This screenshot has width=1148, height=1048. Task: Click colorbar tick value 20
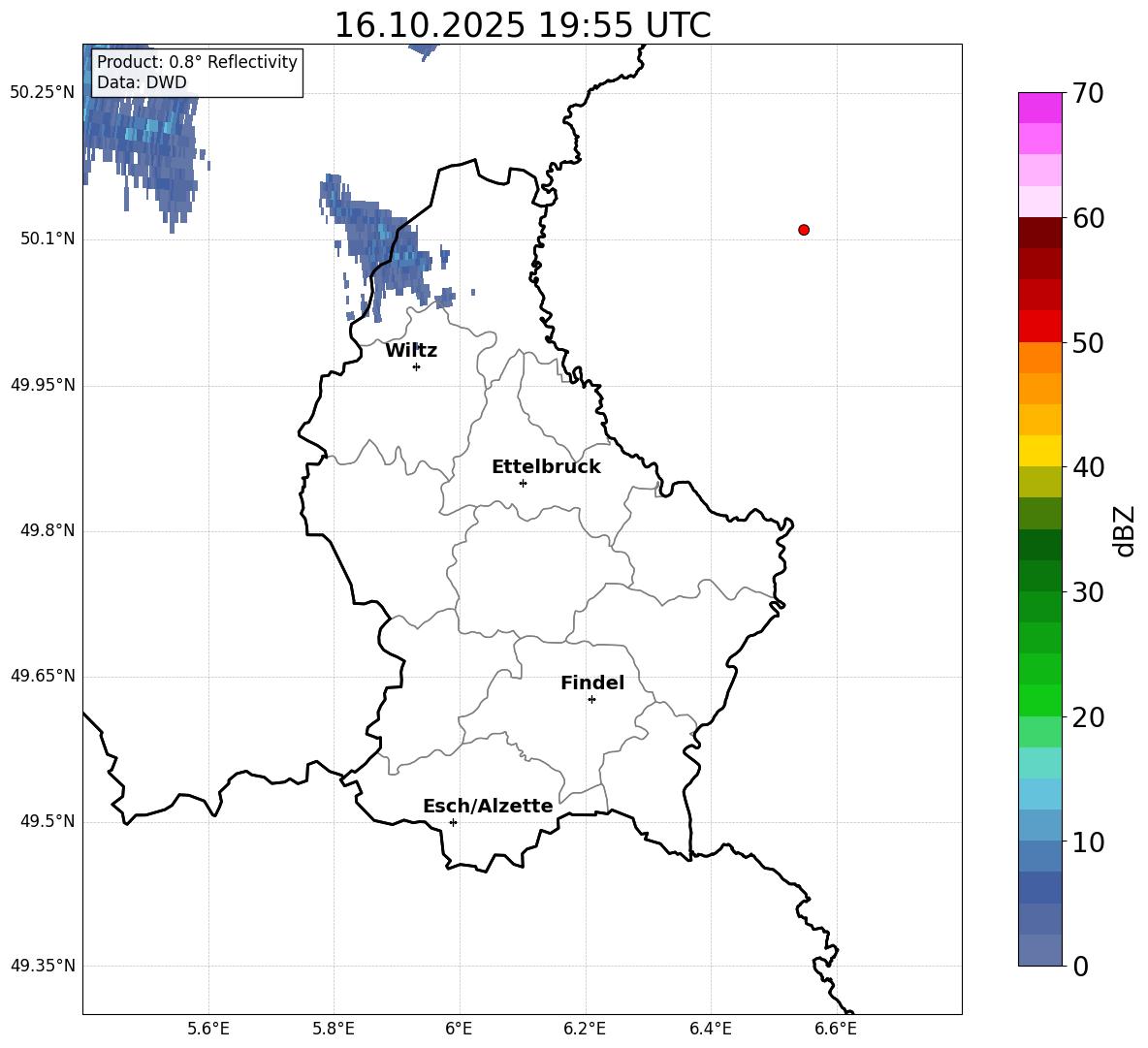click(x=1088, y=717)
